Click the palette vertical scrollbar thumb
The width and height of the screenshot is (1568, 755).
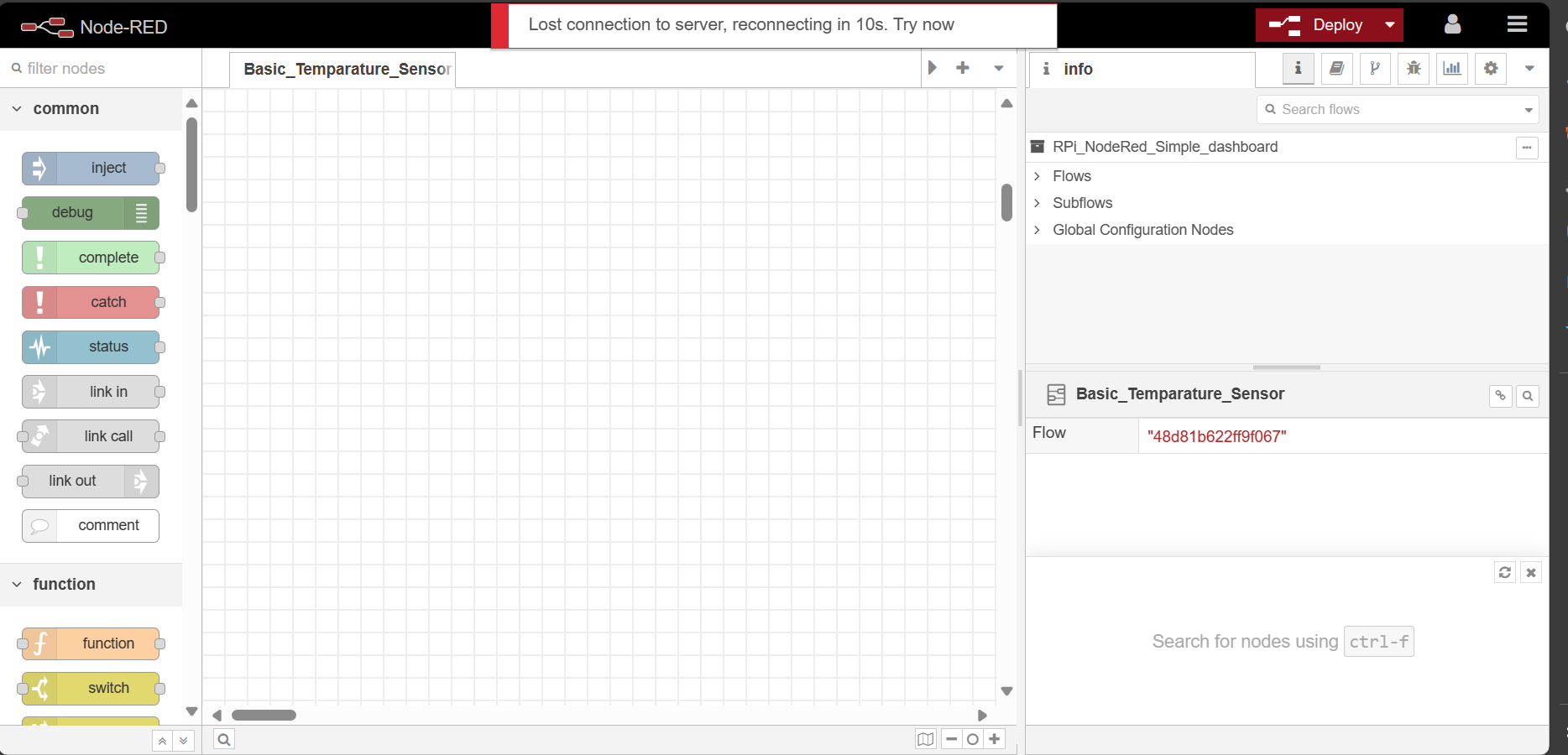(191, 164)
